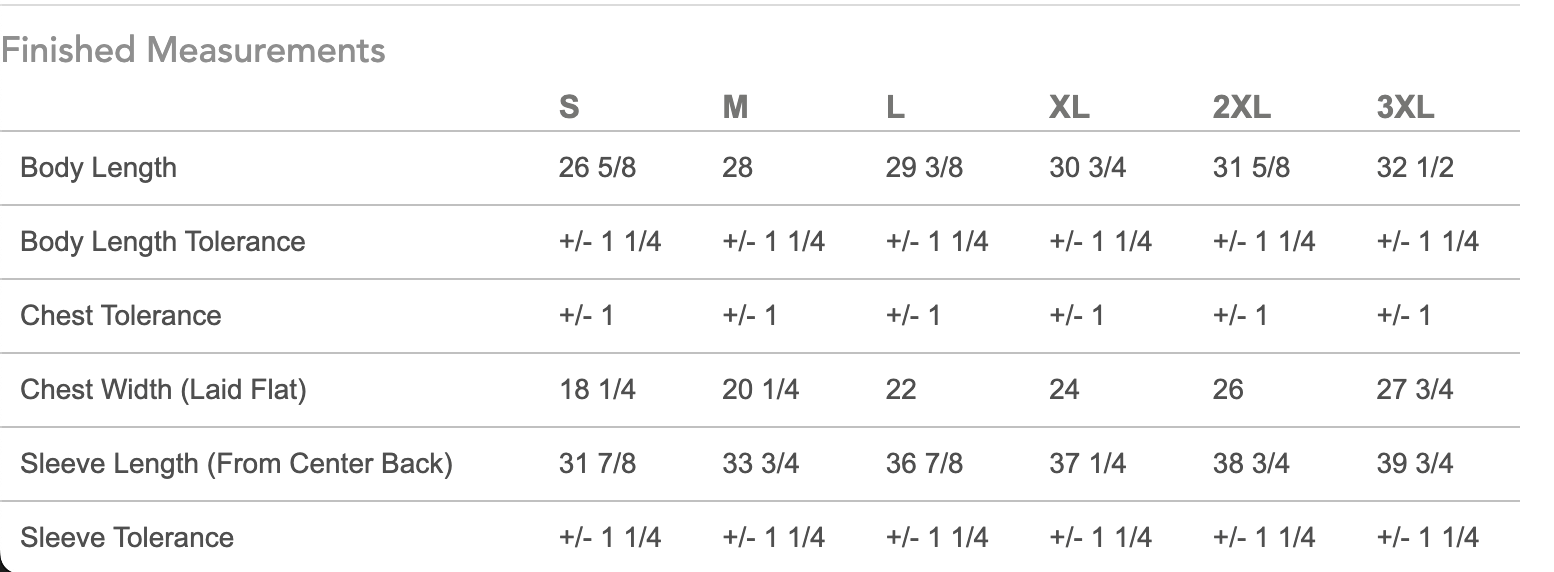Click the 26 5/8 body length value
This screenshot has height=572, width=1554.
tap(597, 167)
